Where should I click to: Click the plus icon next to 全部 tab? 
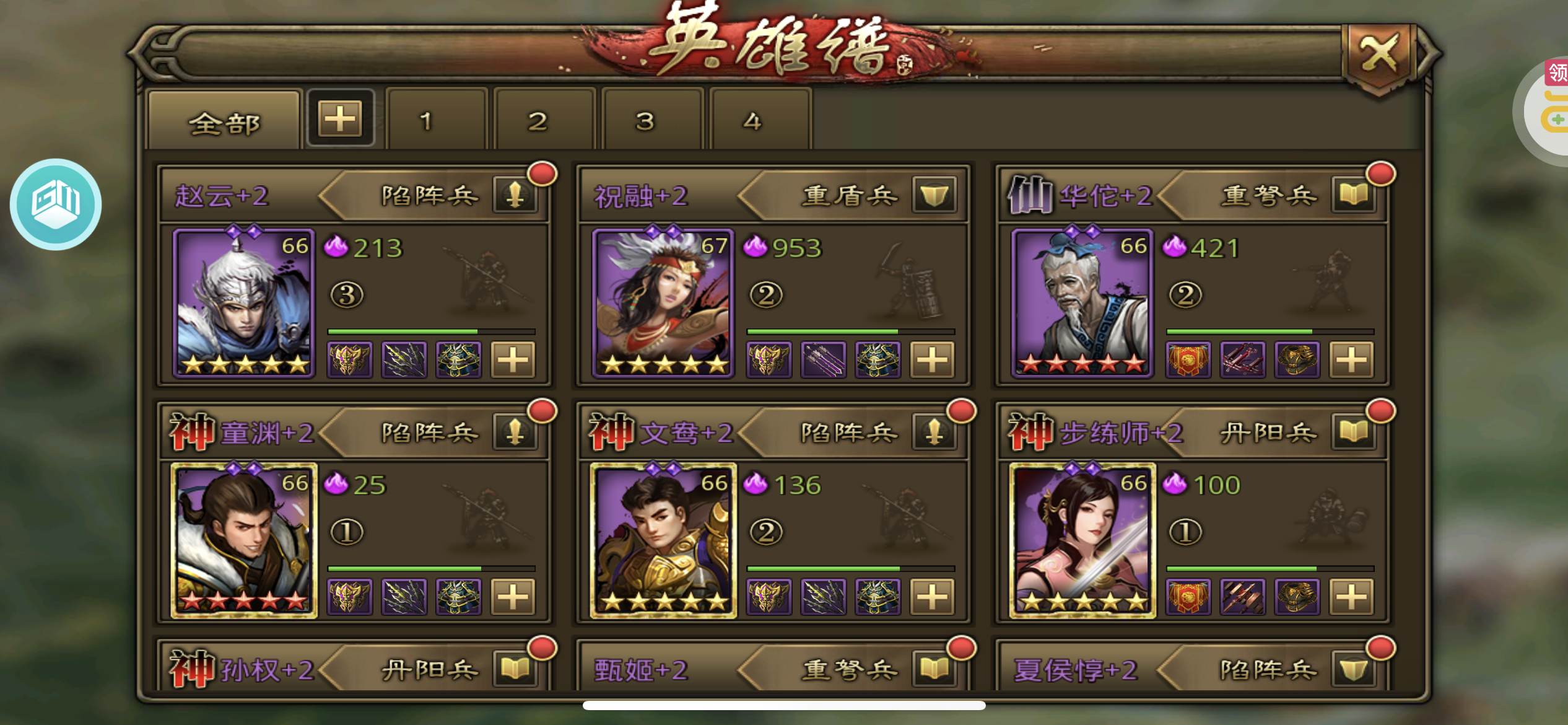(340, 118)
